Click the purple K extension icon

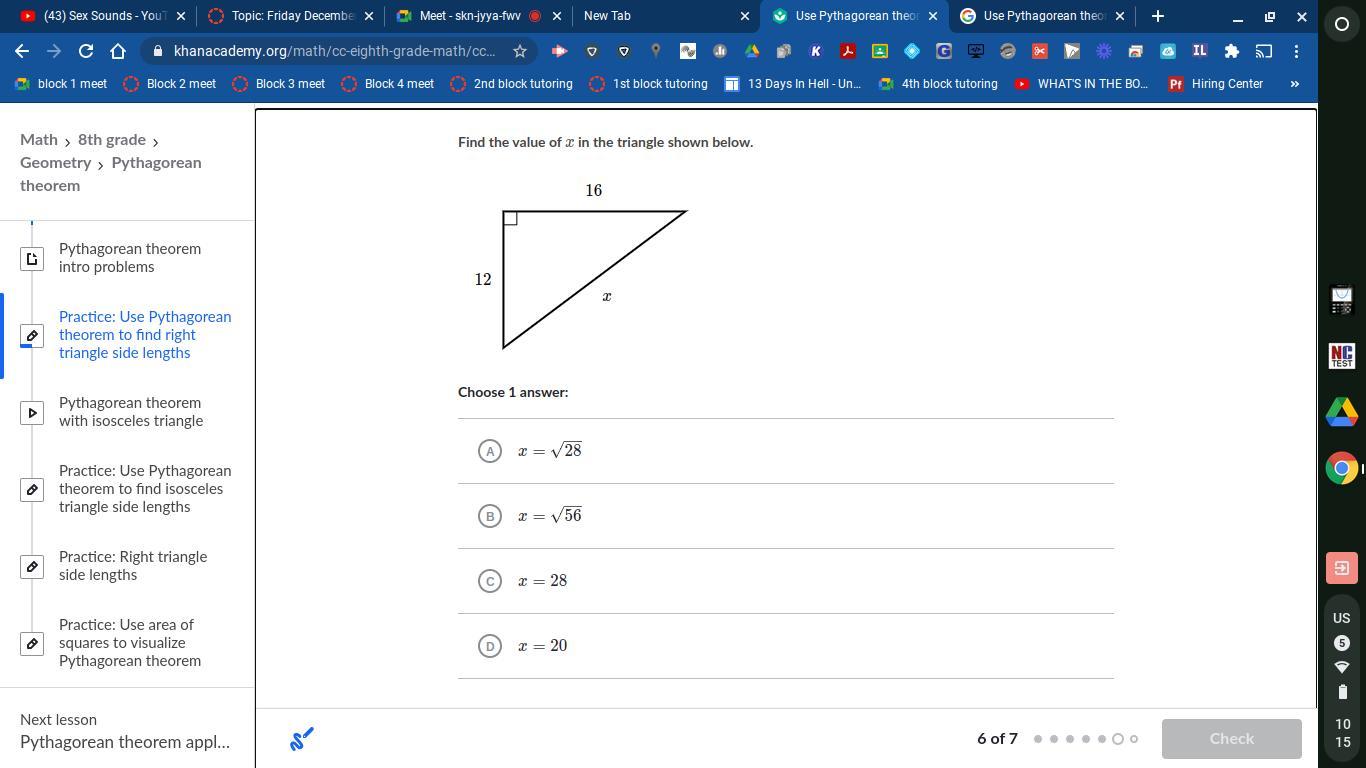tap(816, 51)
